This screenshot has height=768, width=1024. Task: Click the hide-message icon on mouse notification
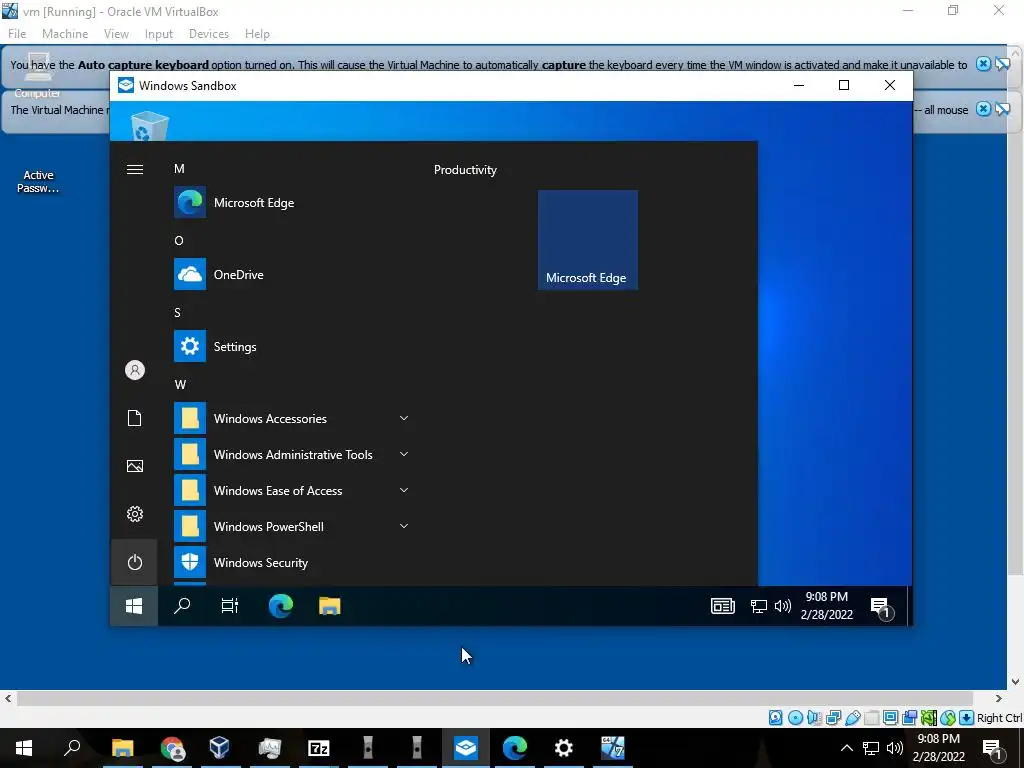tap(1003, 109)
